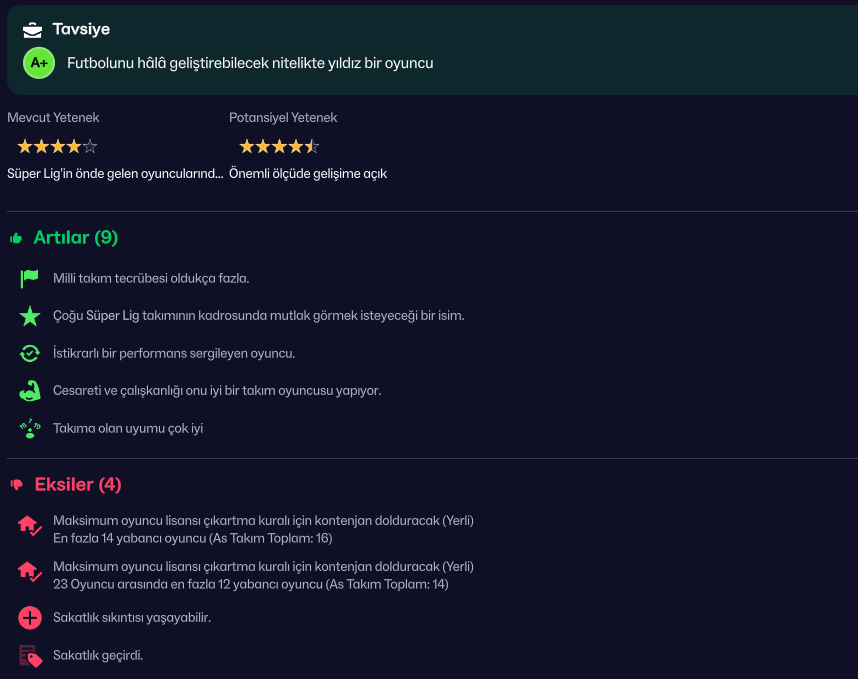The width and height of the screenshot is (858, 679).
Task: Click the green flag national team icon
Action: [30, 278]
